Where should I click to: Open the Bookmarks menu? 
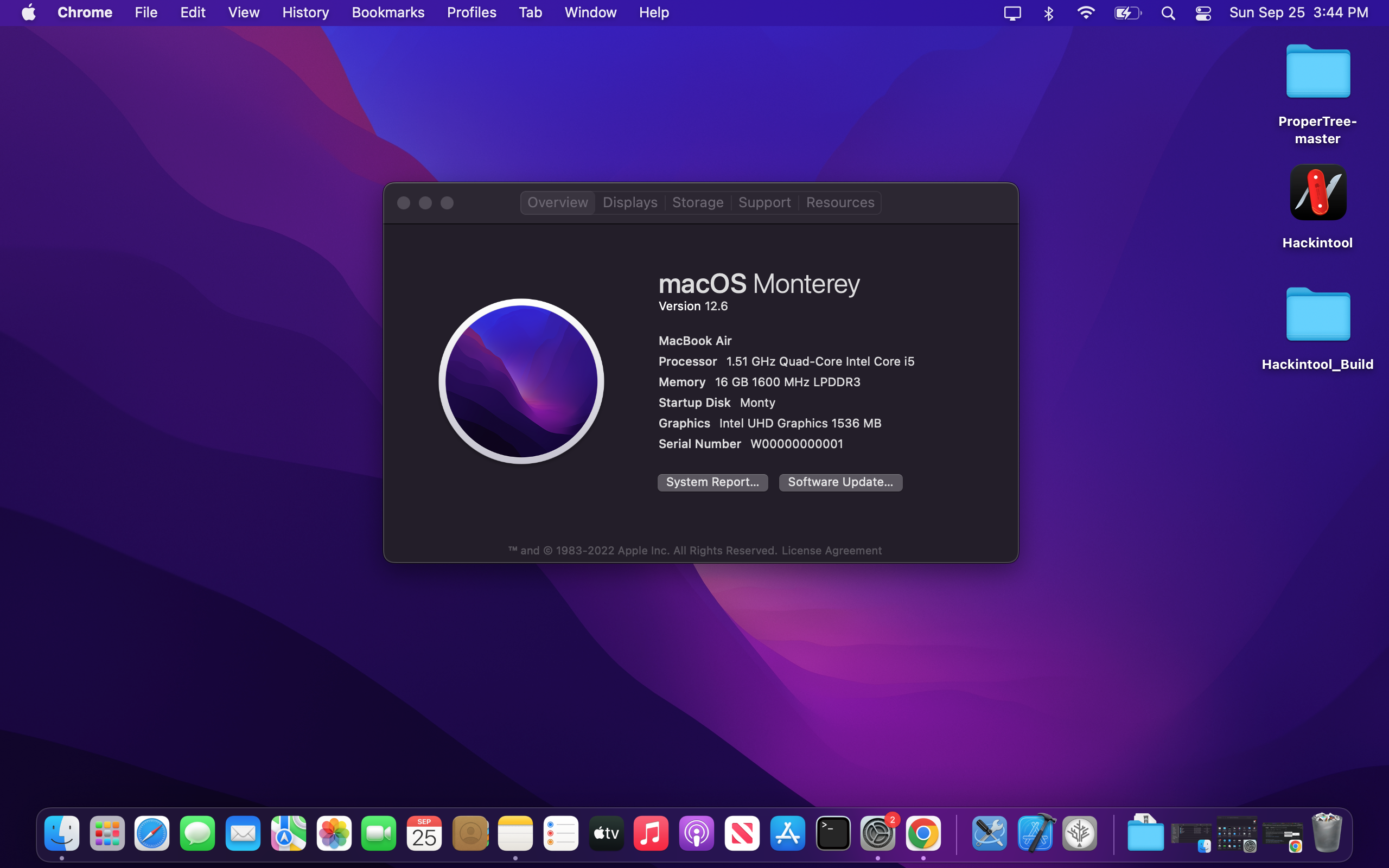click(x=387, y=12)
